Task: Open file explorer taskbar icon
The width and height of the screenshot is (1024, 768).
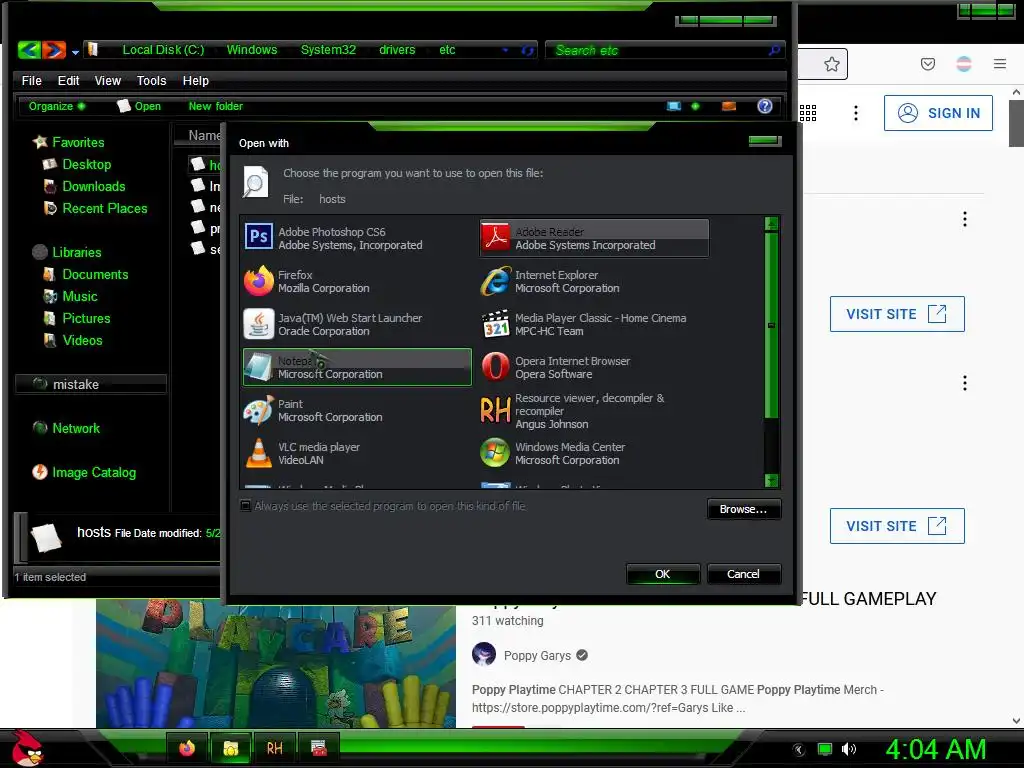Action: (231, 748)
